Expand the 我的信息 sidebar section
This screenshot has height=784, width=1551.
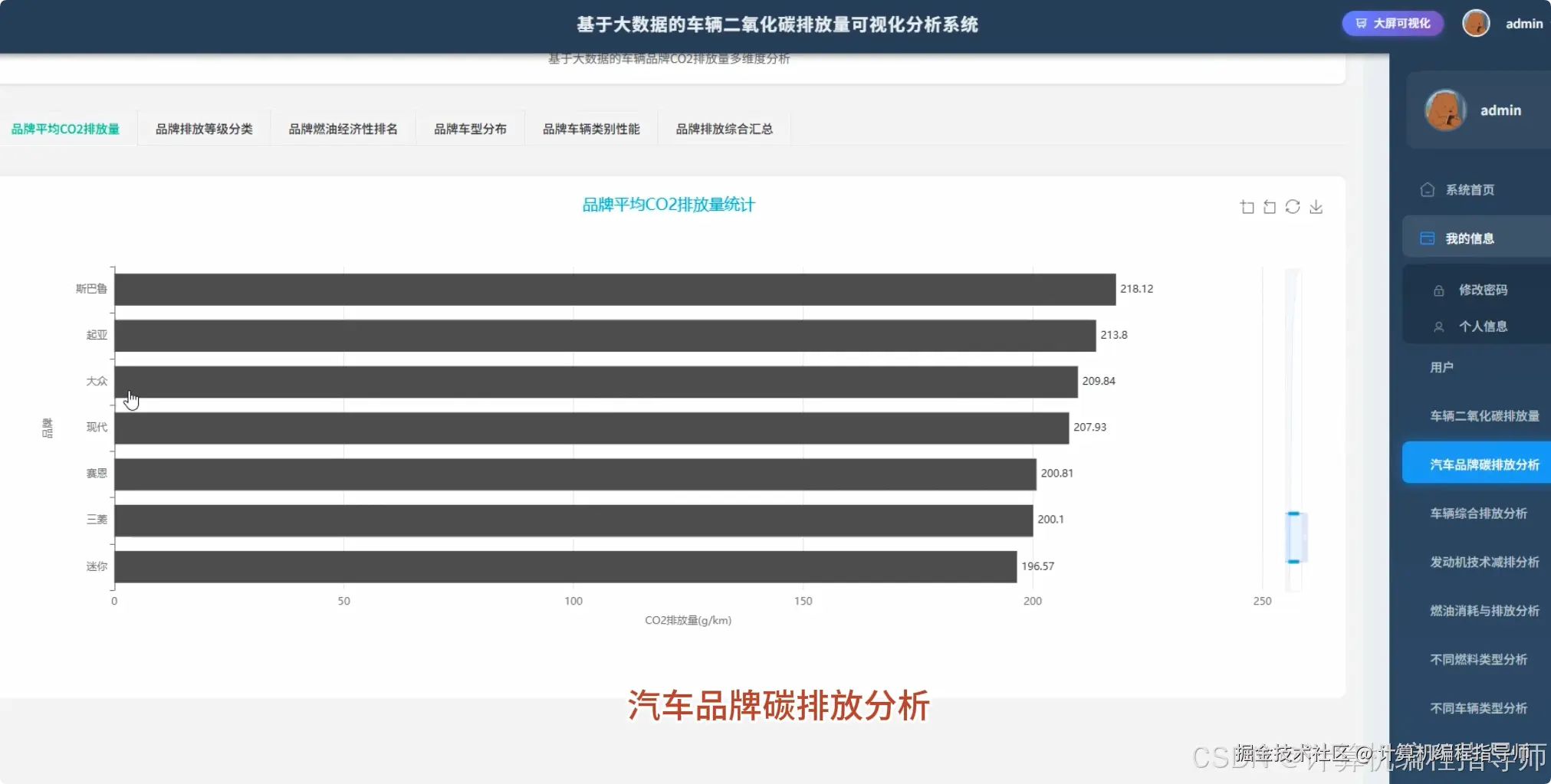(1469, 237)
